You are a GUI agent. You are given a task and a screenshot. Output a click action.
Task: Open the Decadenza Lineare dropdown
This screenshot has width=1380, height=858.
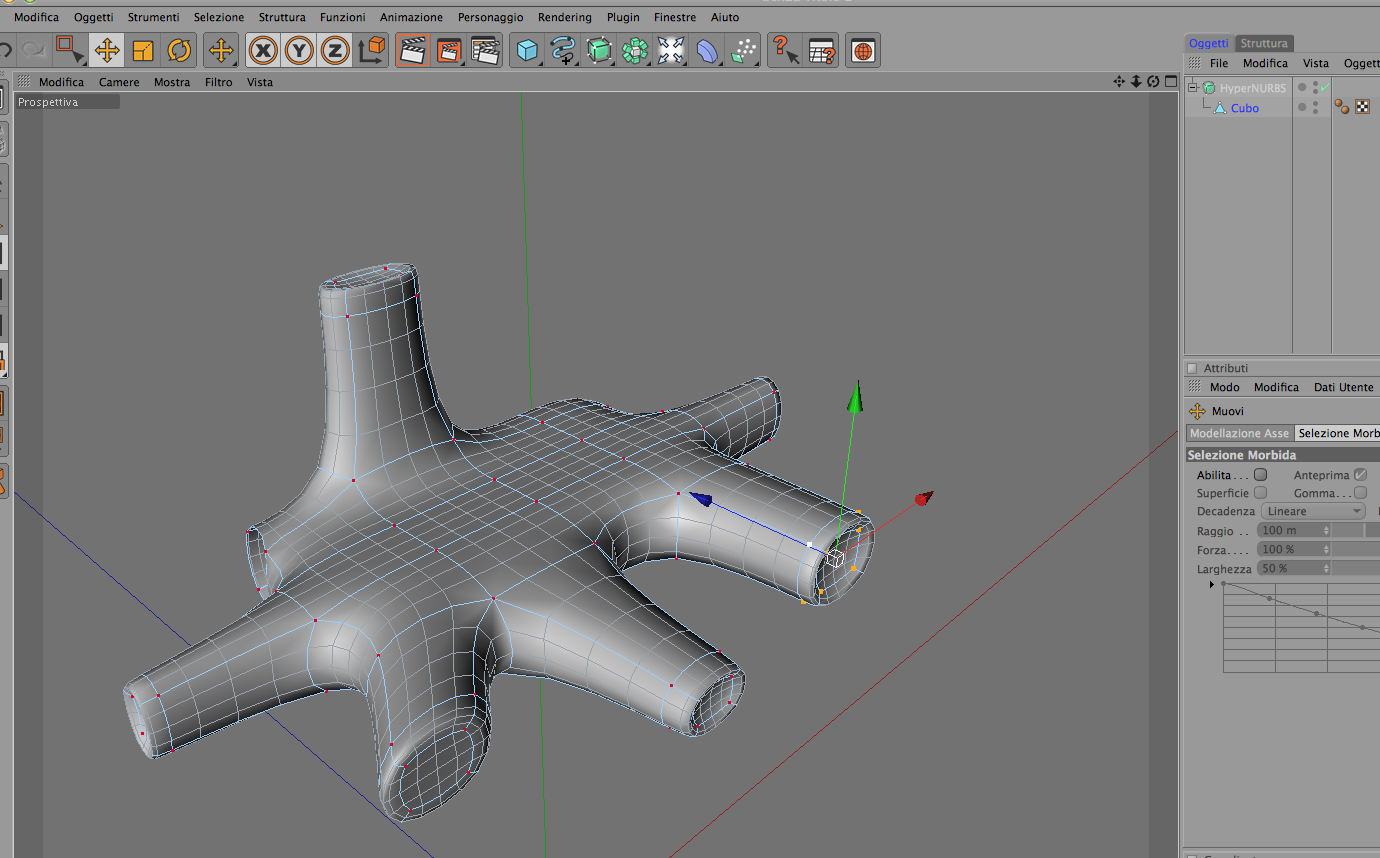(x=1313, y=511)
